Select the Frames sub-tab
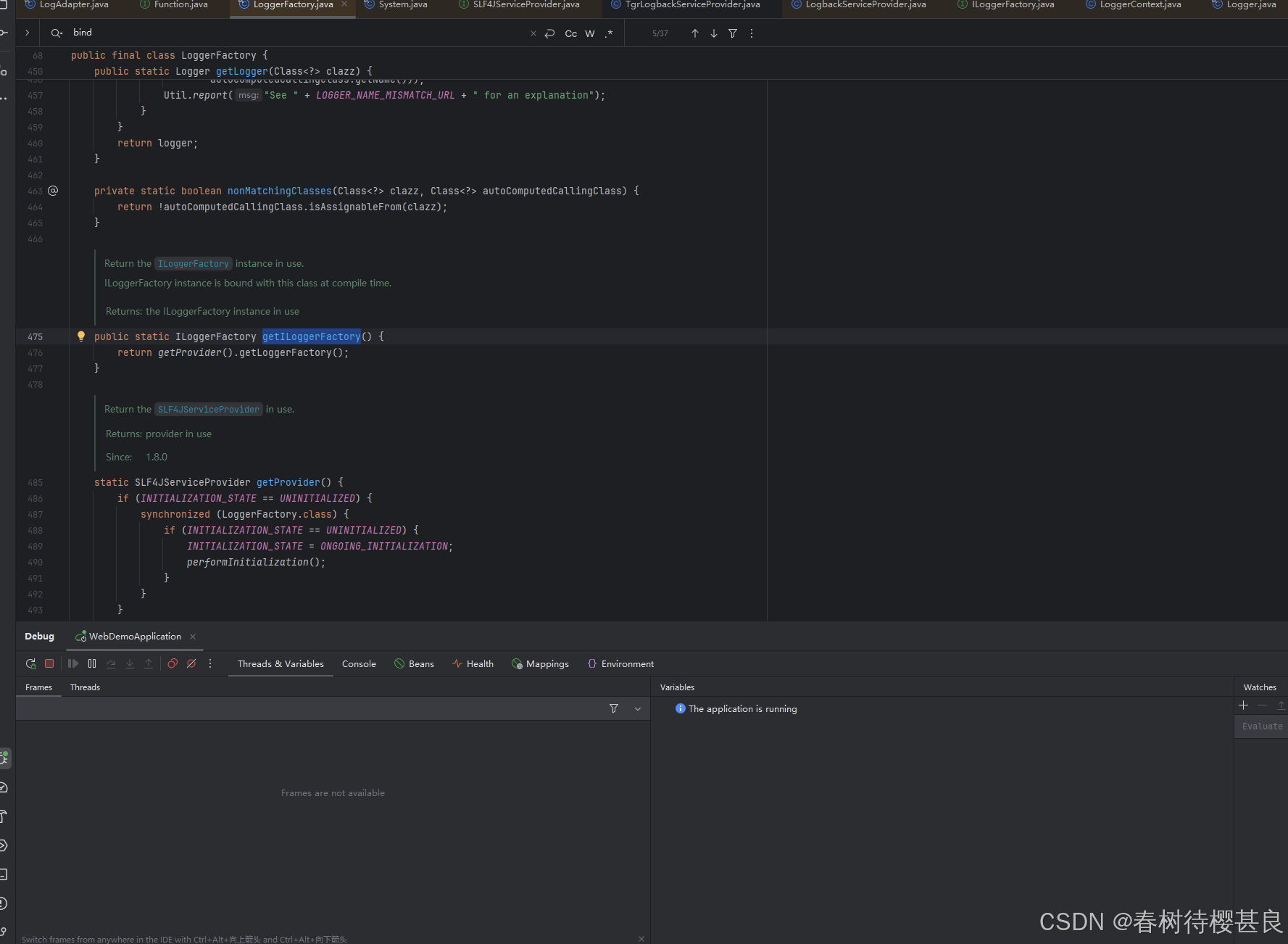The height and width of the screenshot is (944, 1288). point(38,687)
